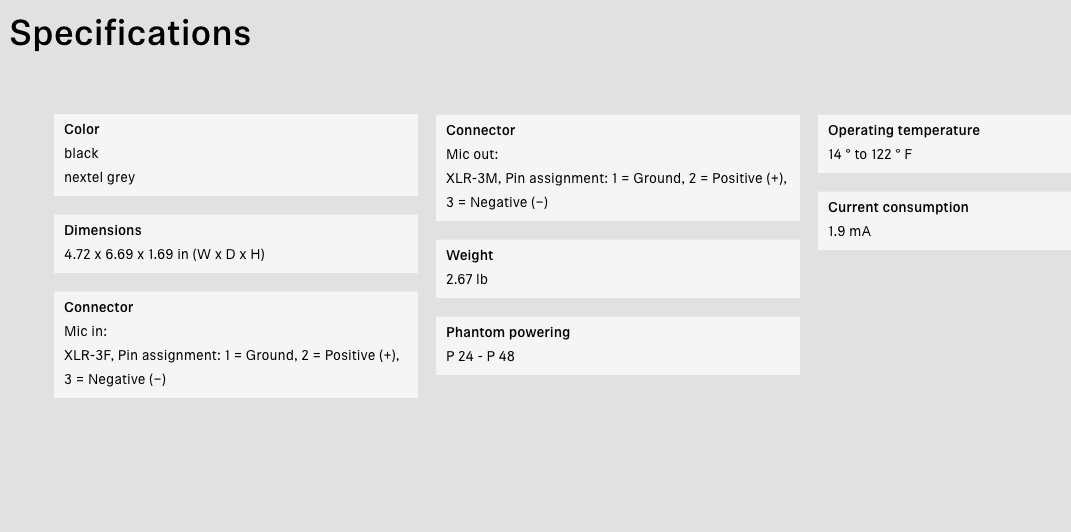Click the "P 24 - P 48" value

coord(480,356)
